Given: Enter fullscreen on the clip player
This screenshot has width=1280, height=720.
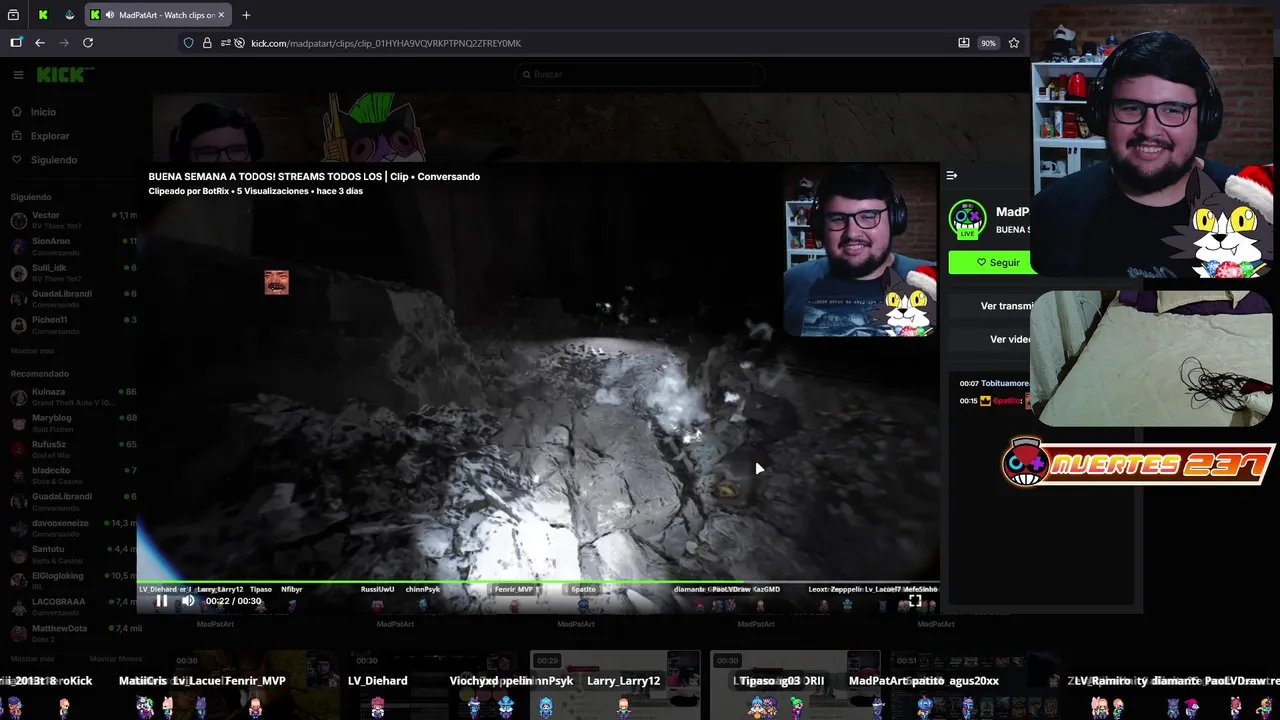Looking at the screenshot, I should point(915,601).
